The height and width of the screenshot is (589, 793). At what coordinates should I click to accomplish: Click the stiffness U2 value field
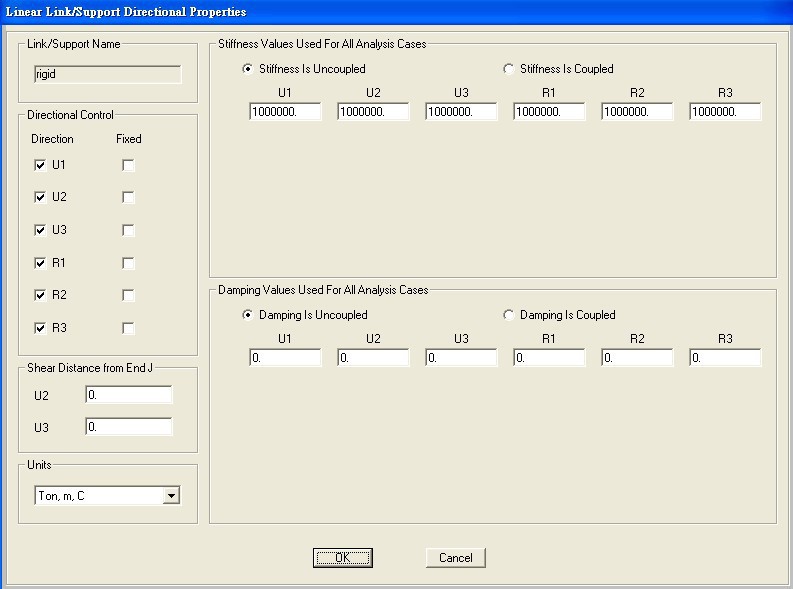click(x=373, y=112)
